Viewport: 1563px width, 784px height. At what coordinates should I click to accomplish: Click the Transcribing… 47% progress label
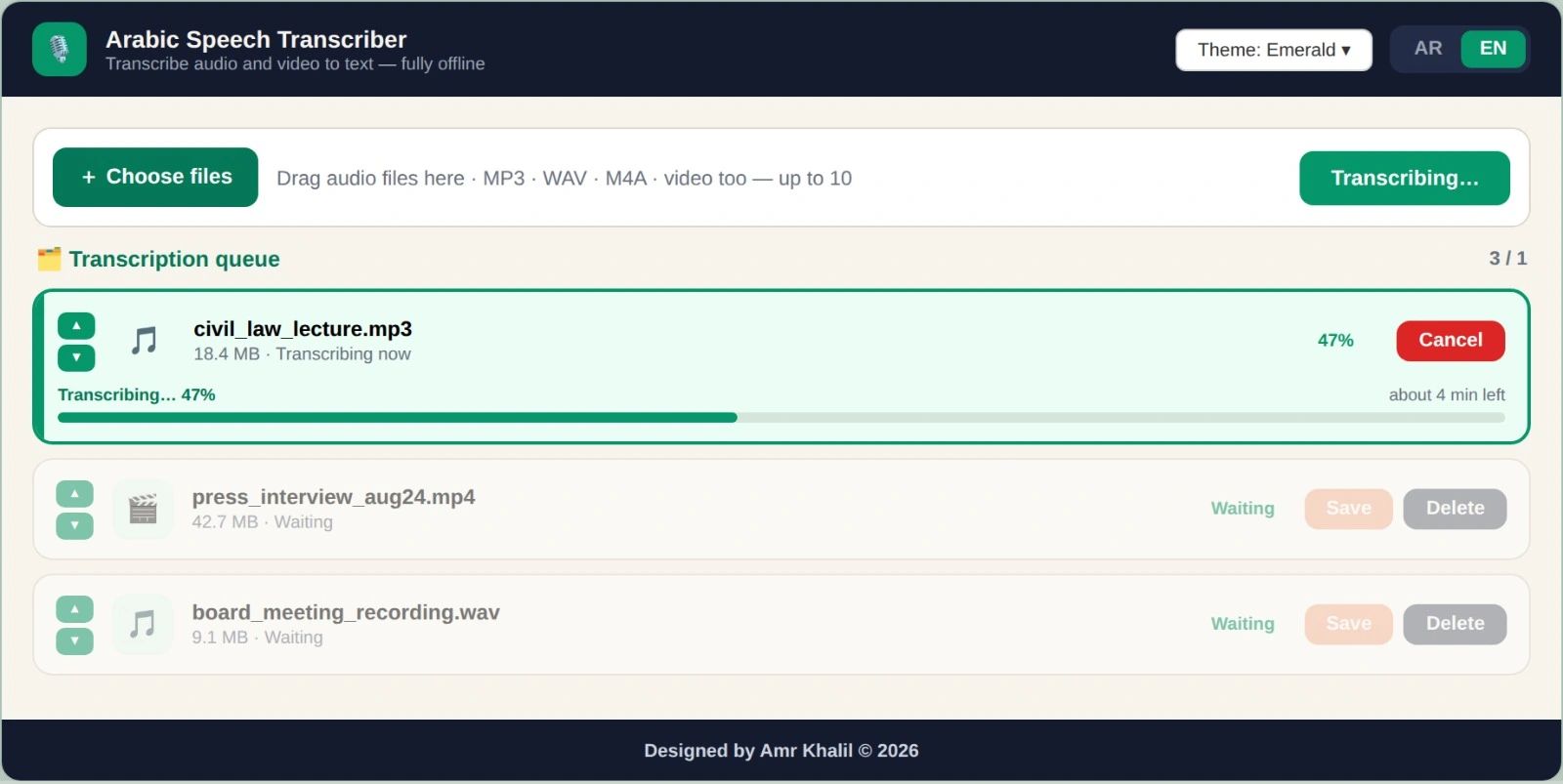tap(136, 394)
